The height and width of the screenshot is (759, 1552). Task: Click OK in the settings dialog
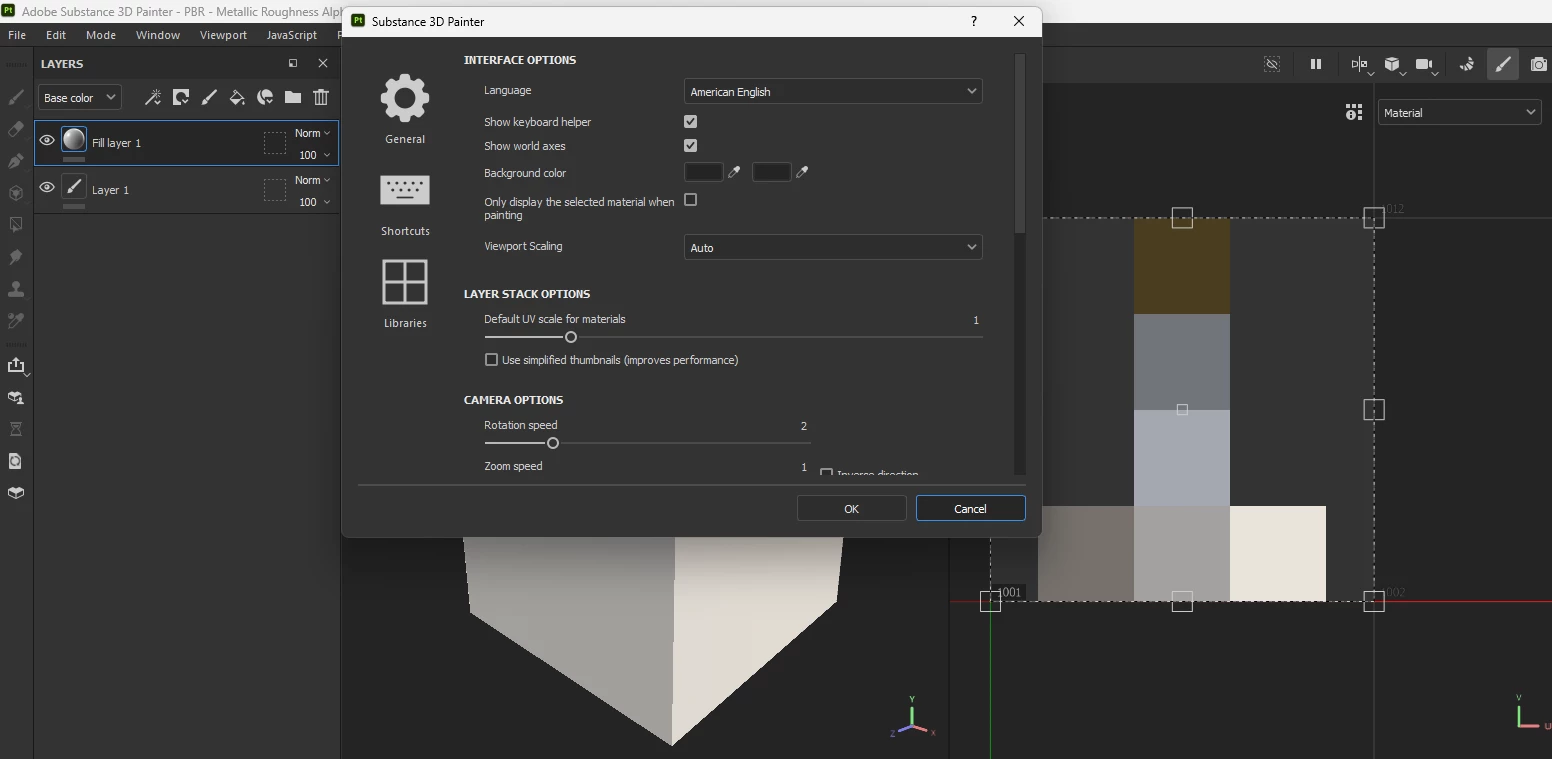coord(851,508)
